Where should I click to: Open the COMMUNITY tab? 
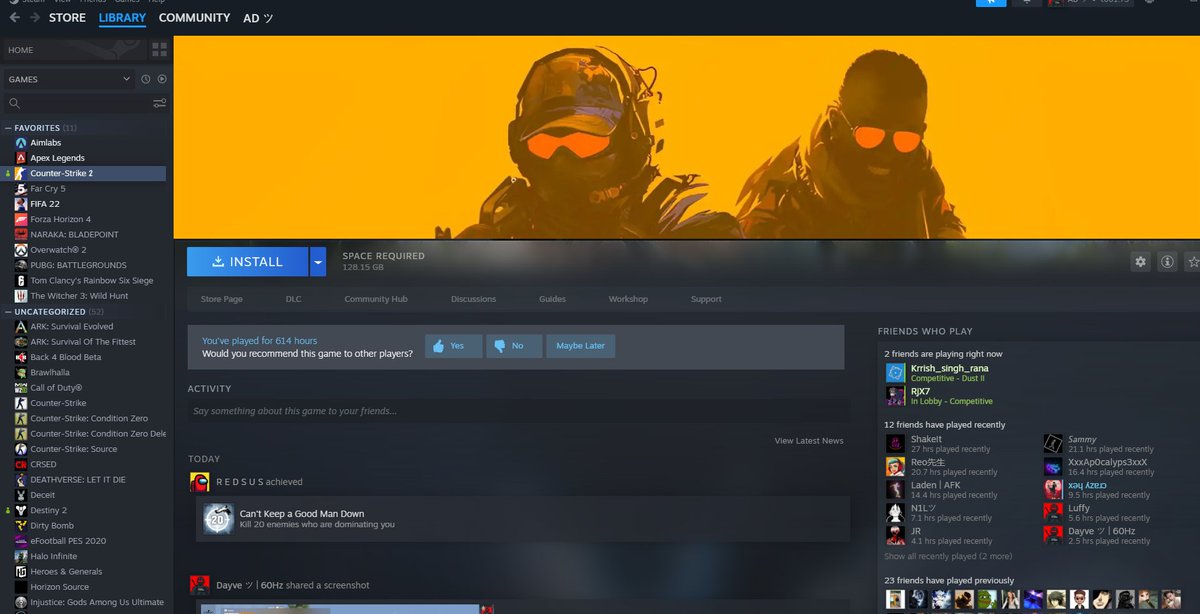pyautogui.click(x=194, y=18)
